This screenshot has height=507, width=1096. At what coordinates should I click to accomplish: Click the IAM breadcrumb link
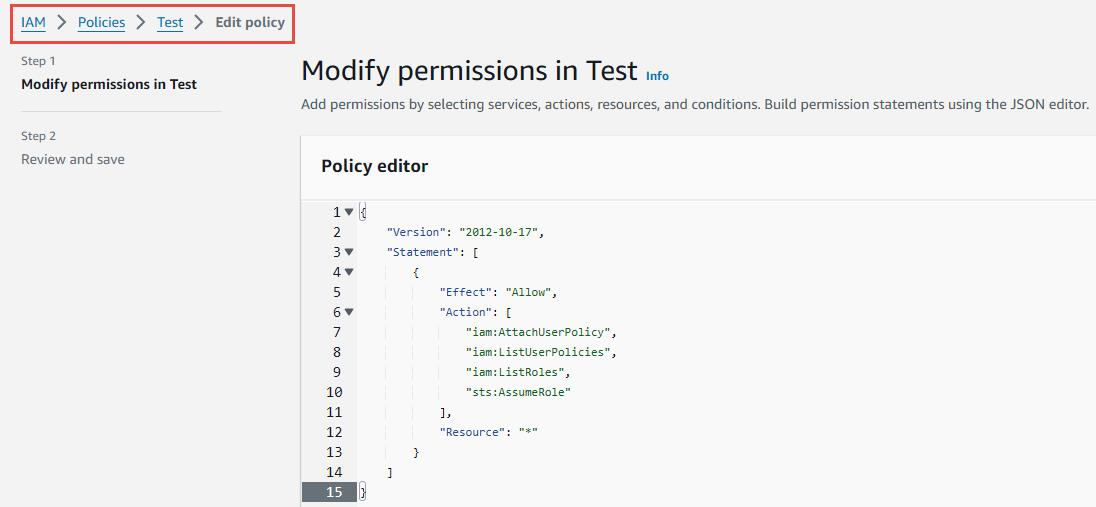[x=33, y=22]
